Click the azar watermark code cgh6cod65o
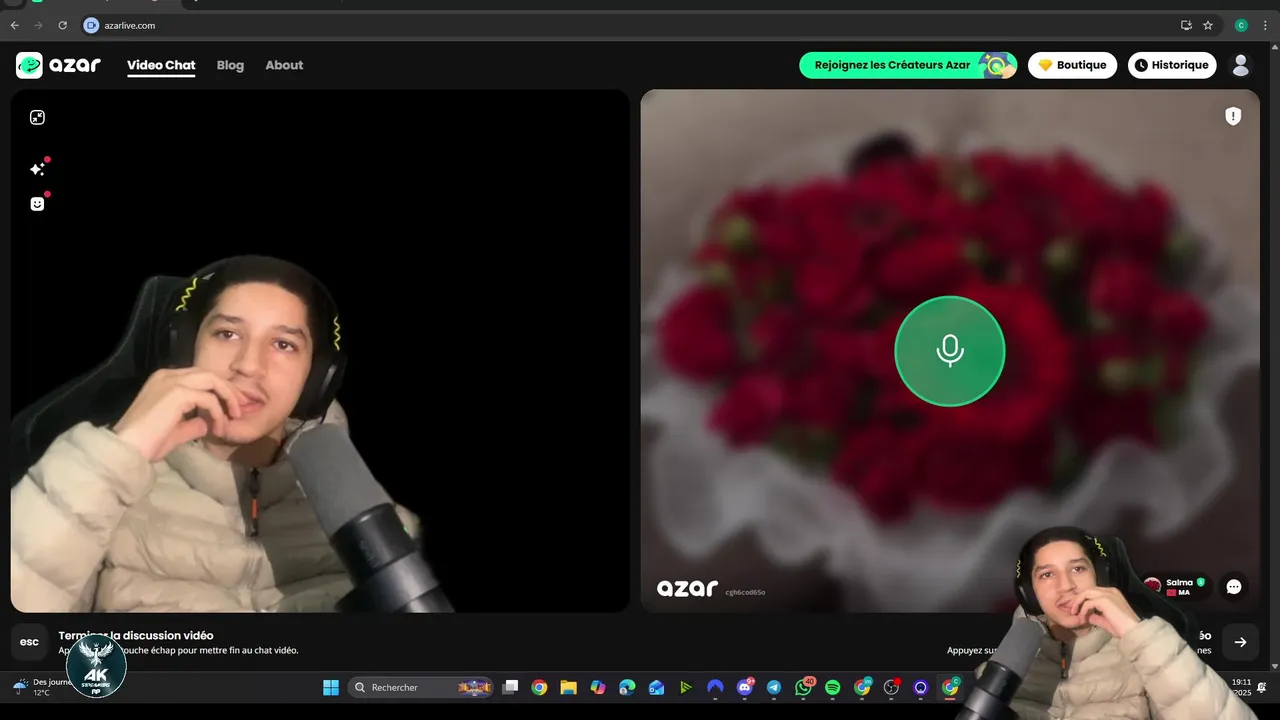1280x720 pixels. (x=745, y=592)
